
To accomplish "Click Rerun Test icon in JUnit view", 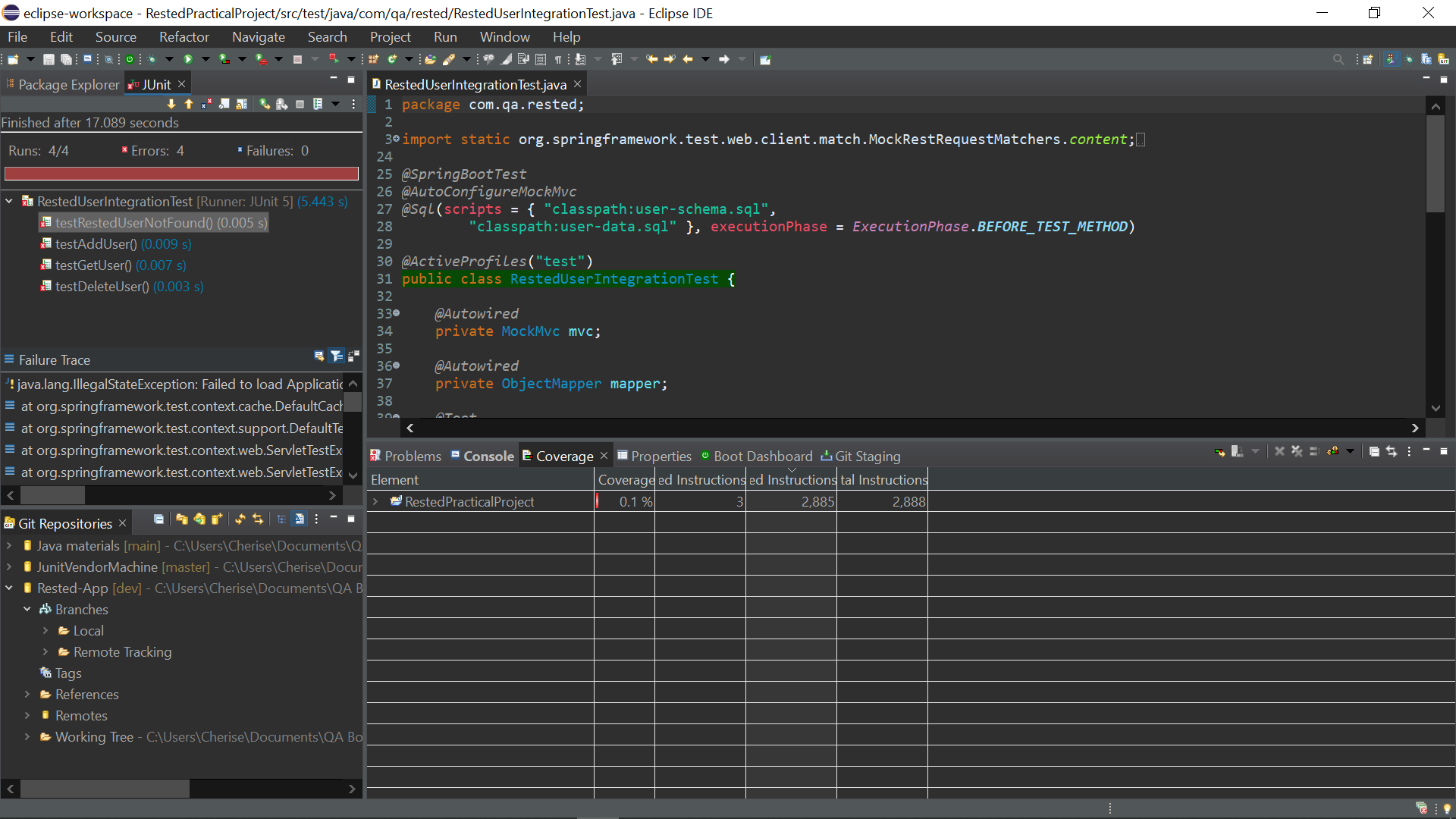I will [x=265, y=104].
